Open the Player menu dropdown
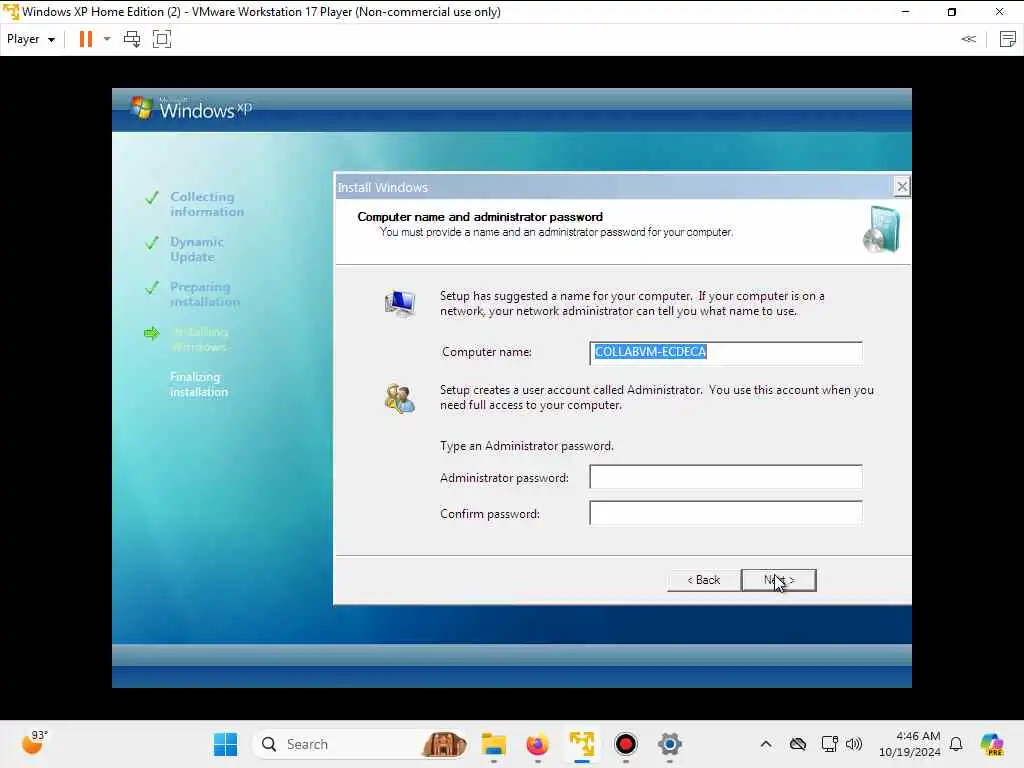The image size is (1024, 768). point(31,39)
